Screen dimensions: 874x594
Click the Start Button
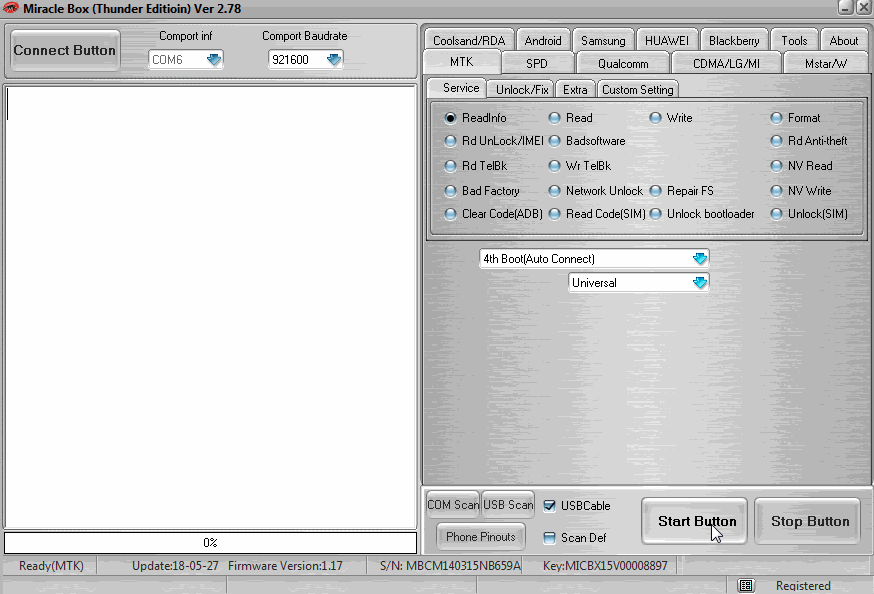[x=695, y=521]
